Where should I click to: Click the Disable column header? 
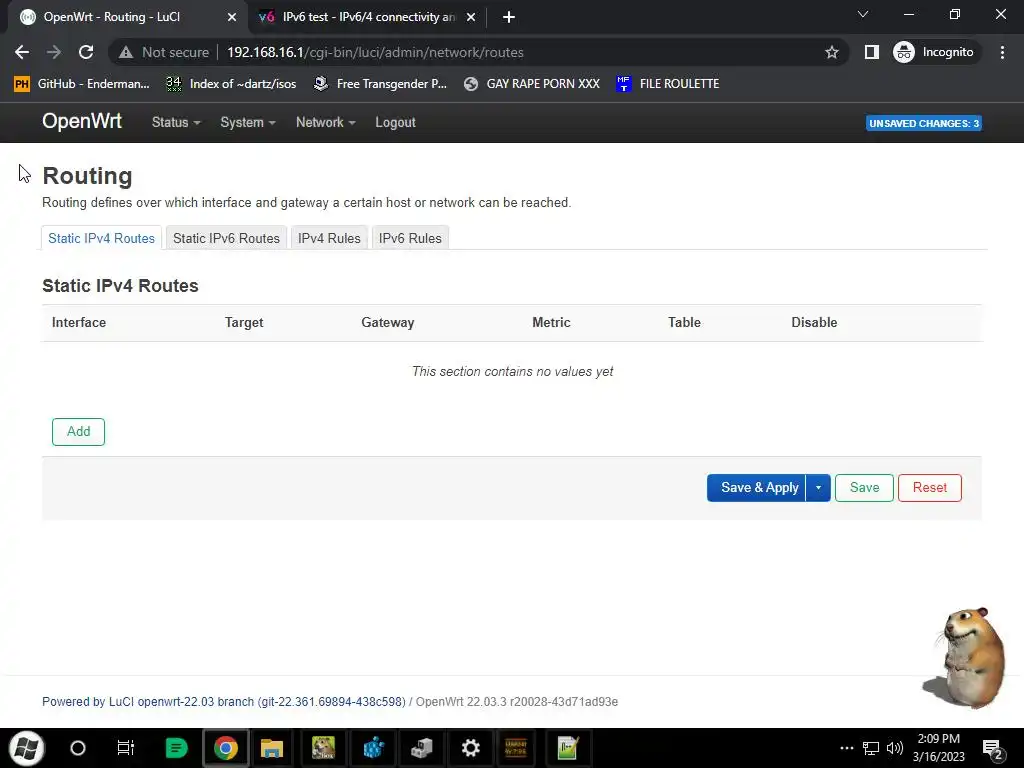(x=814, y=323)
